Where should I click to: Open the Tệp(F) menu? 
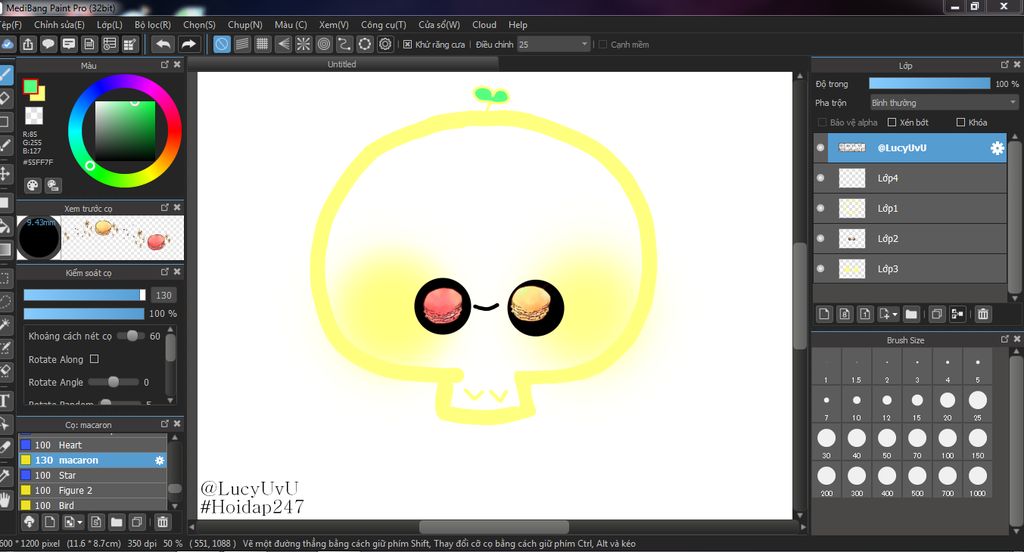[10, 25]
